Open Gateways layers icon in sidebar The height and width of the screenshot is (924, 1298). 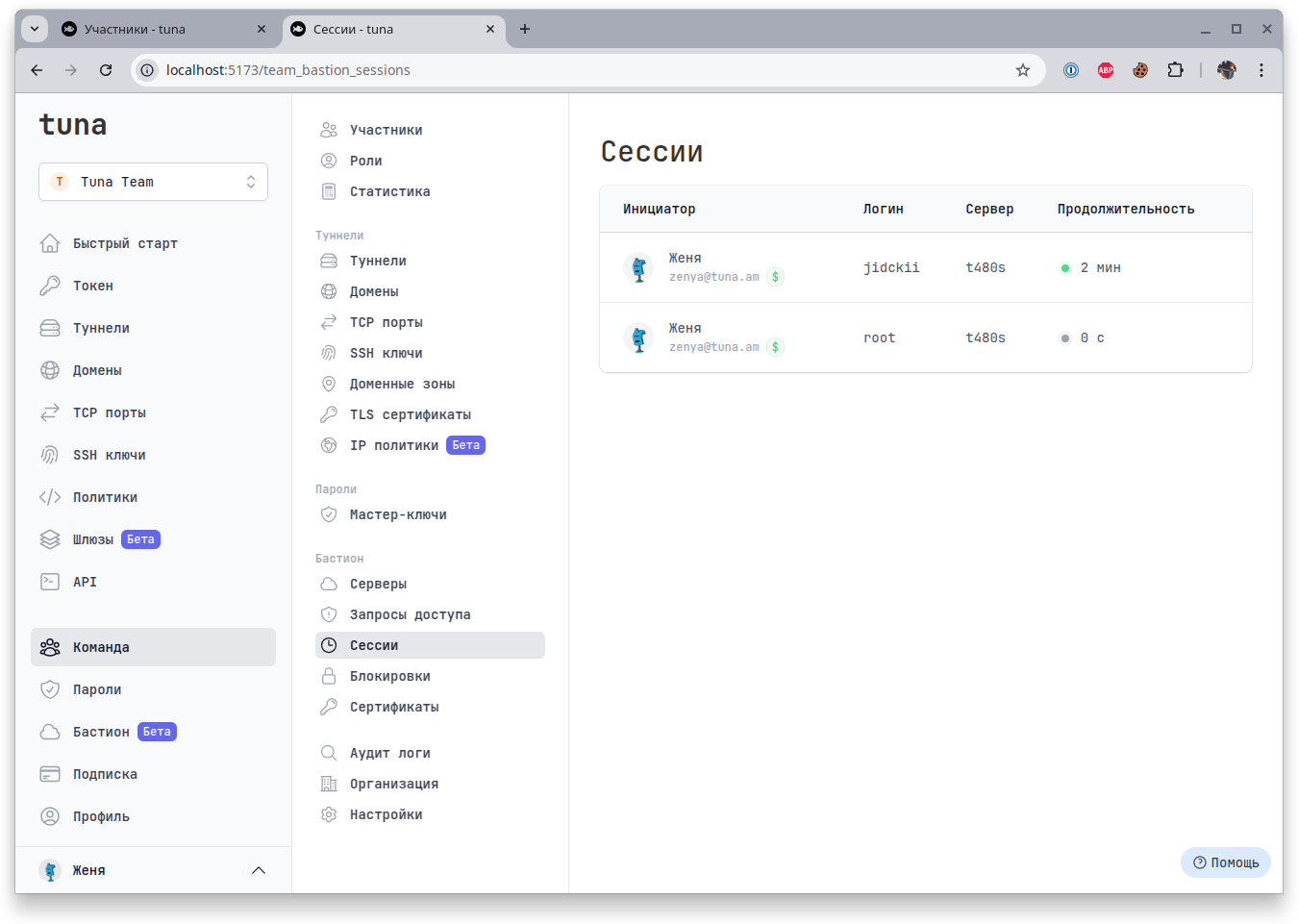(x=50, y=539)
